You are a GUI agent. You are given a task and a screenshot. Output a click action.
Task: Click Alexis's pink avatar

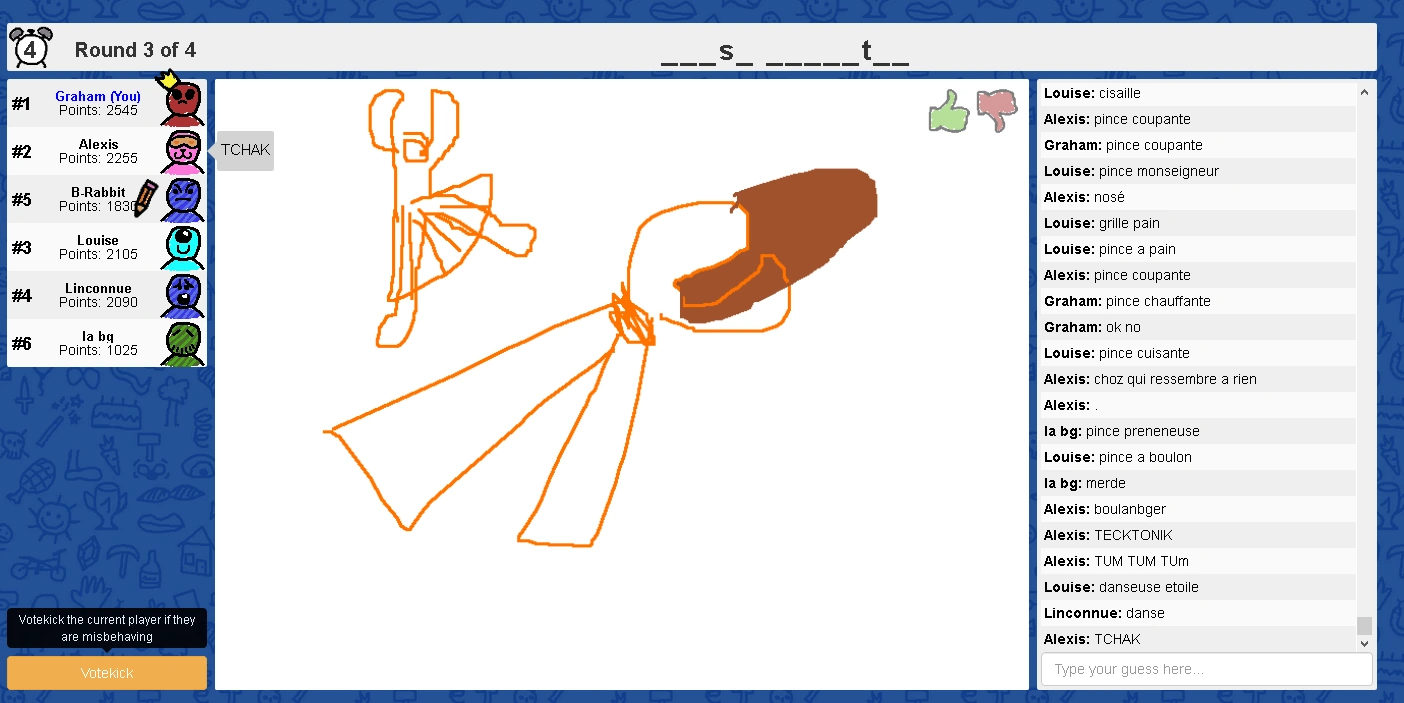[x=183, y=152]
